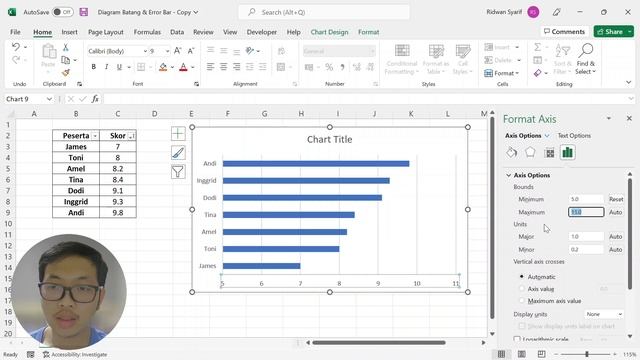
Task: Switch to Formulas ribbon tab
Action: (147, 32)
